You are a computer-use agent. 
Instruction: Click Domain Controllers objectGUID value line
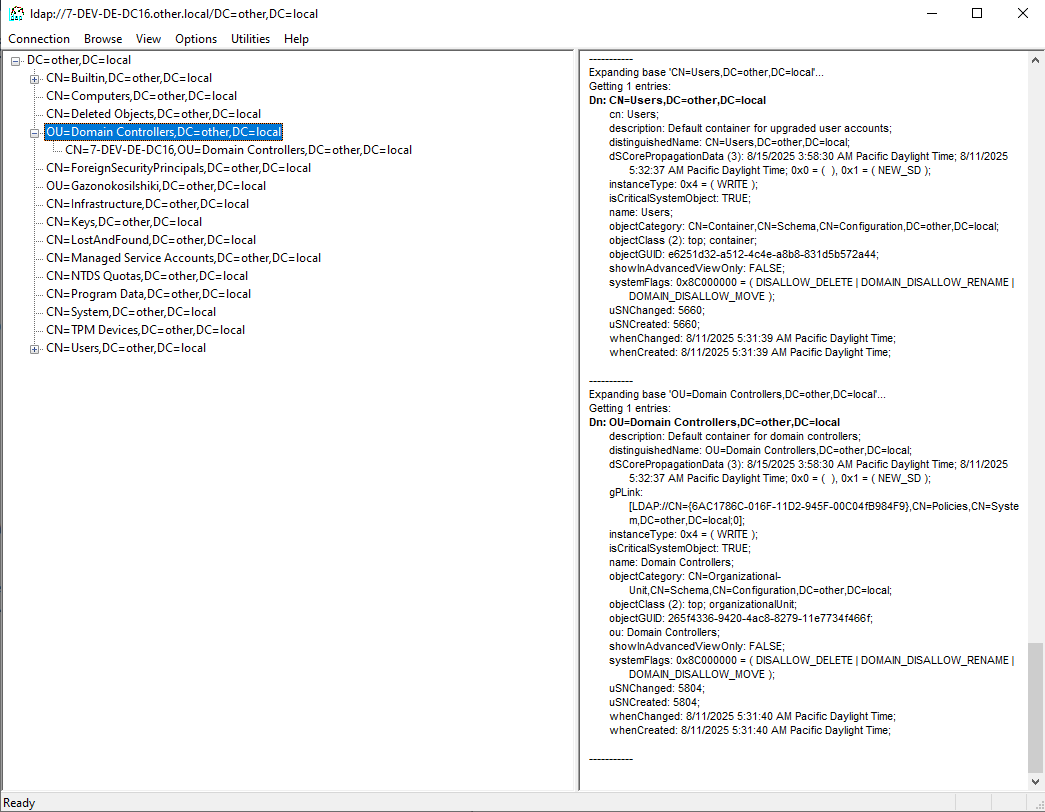(x=740, y=618)
